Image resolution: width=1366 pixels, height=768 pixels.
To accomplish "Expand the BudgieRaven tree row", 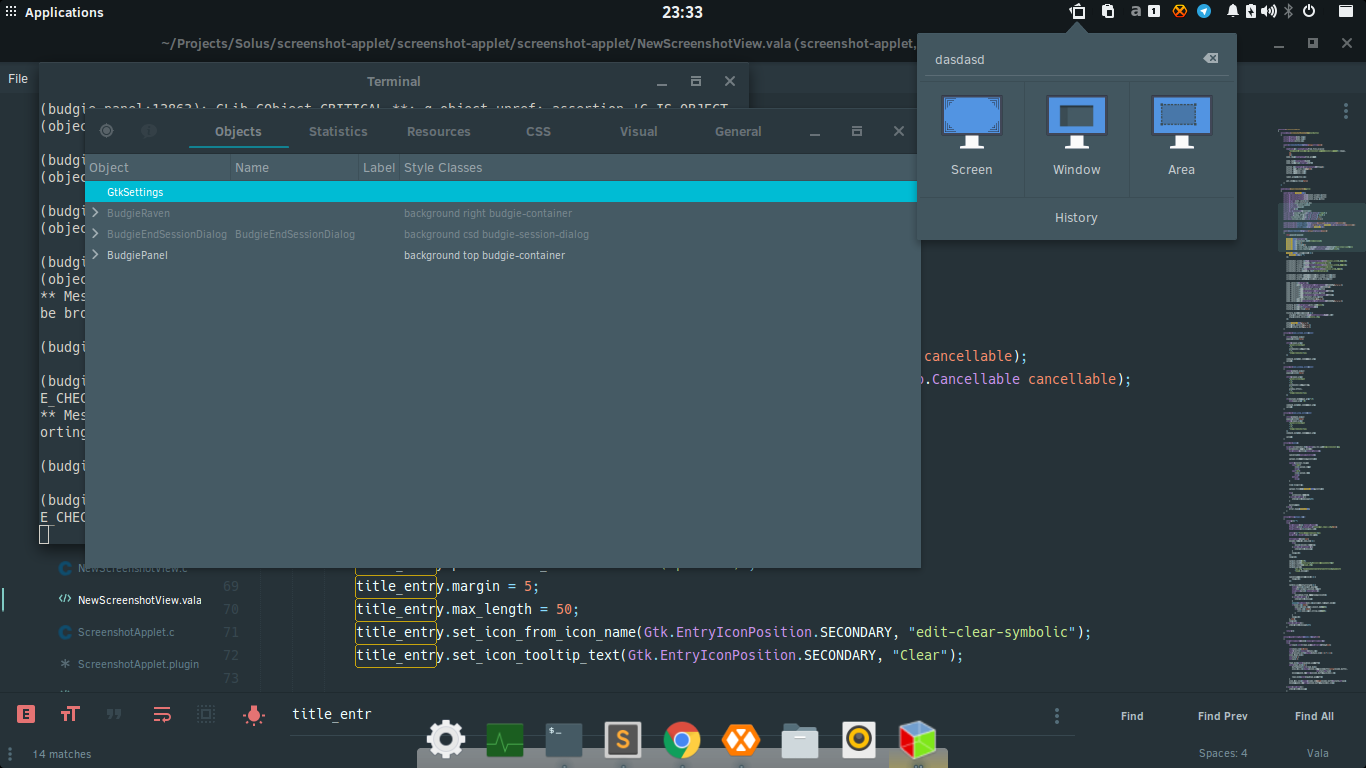I will (x=95, y=213).
